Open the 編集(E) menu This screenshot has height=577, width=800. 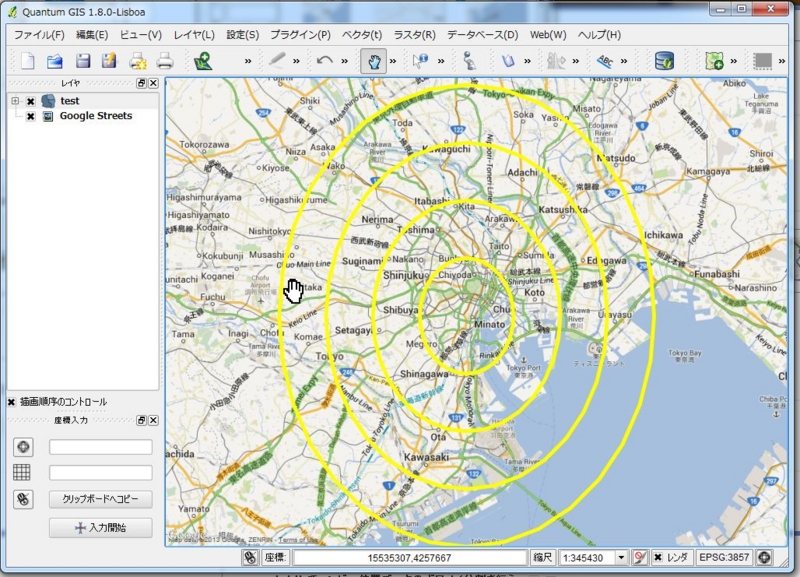(x=92, y=35)
